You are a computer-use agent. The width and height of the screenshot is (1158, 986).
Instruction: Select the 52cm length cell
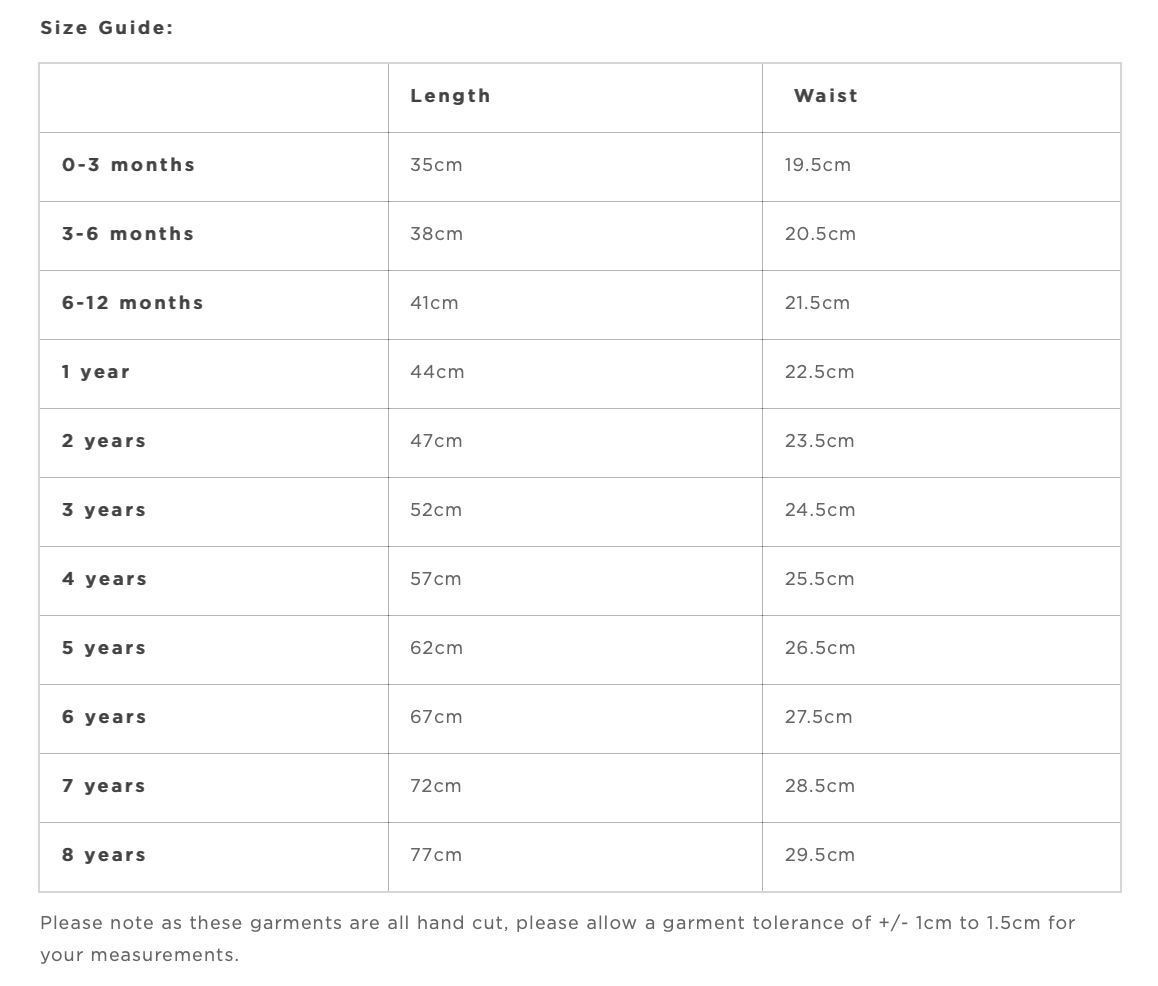coord(436,510)
